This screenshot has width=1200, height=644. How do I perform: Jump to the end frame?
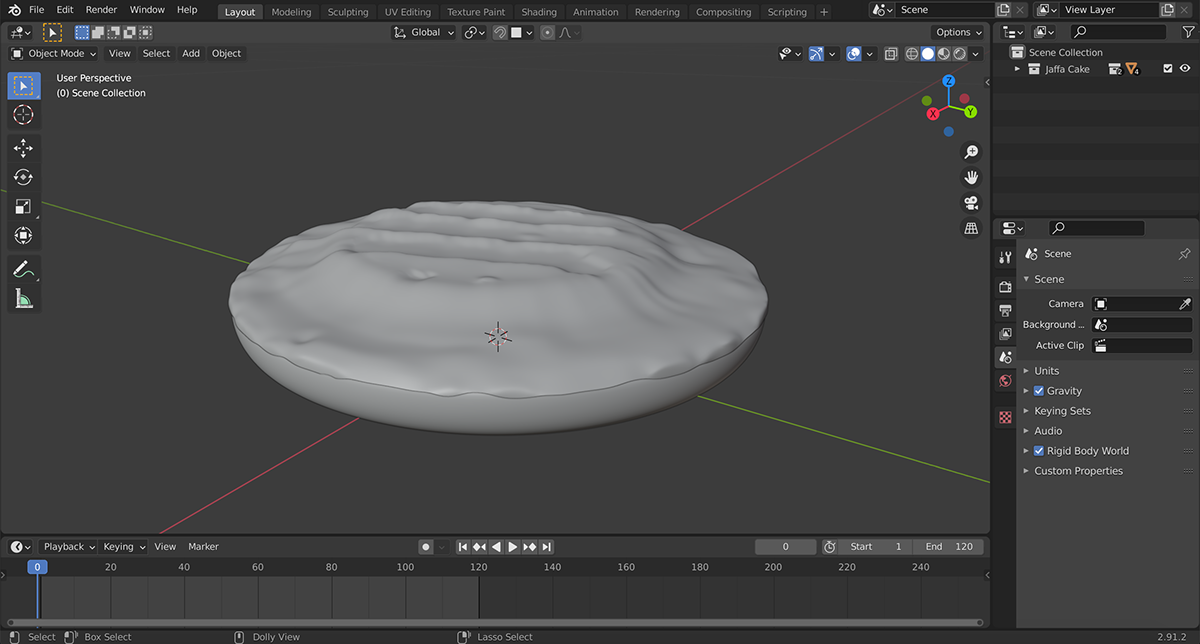coord(546,547)
